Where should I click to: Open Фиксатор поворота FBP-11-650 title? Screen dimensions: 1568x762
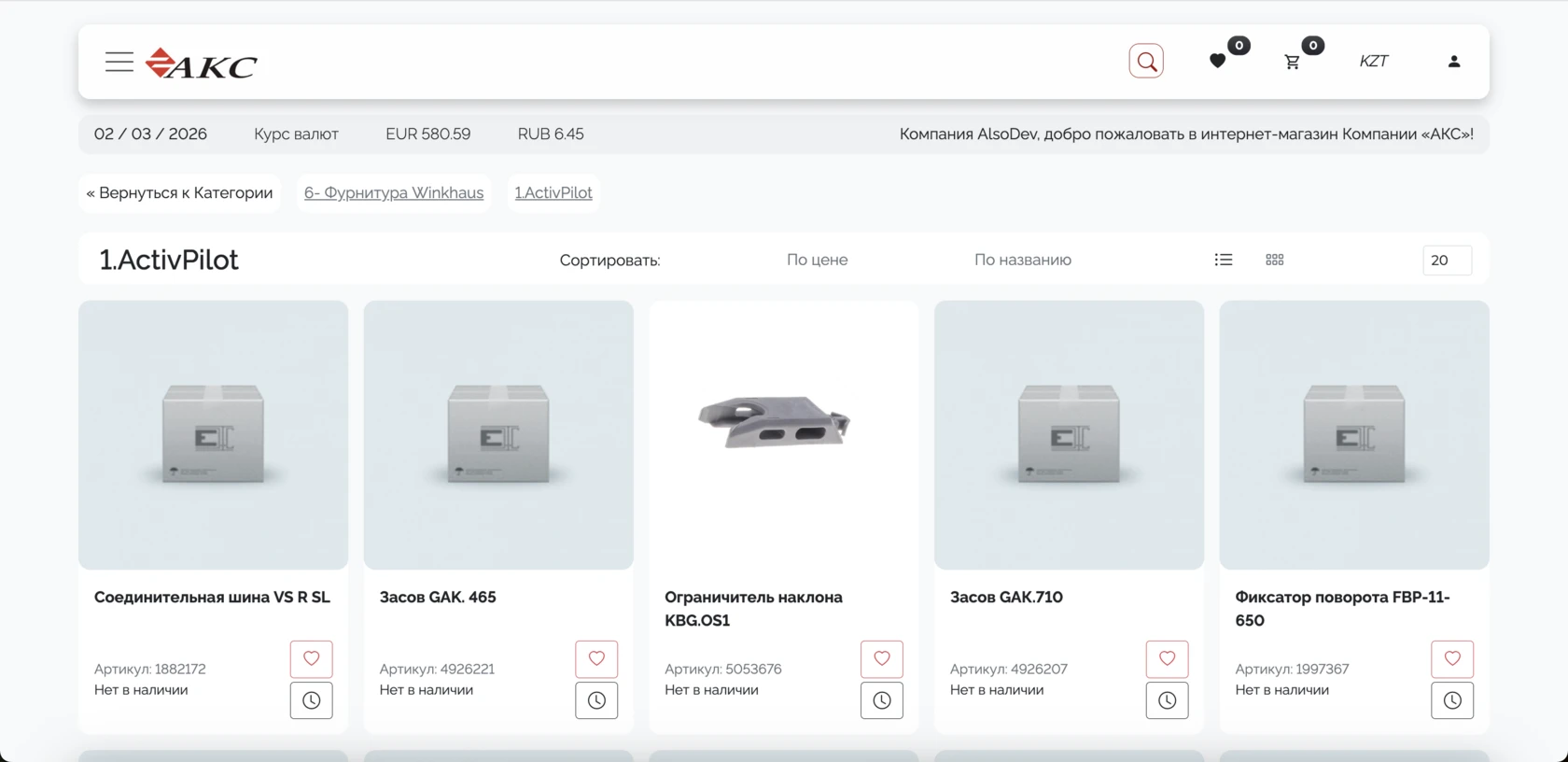(1342, 608)
